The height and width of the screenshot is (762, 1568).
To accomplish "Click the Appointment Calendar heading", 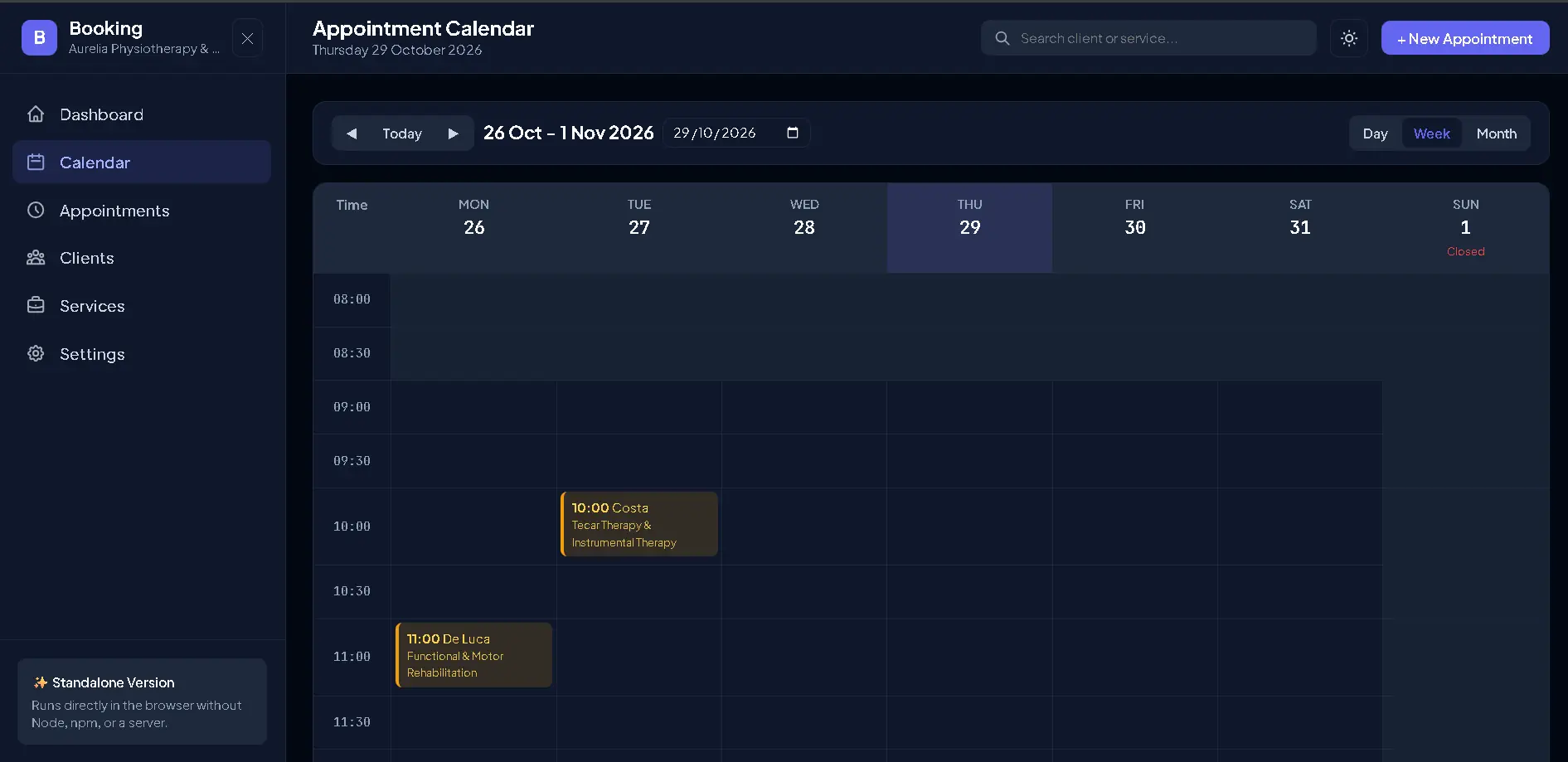I will click(x=423, y=28).
